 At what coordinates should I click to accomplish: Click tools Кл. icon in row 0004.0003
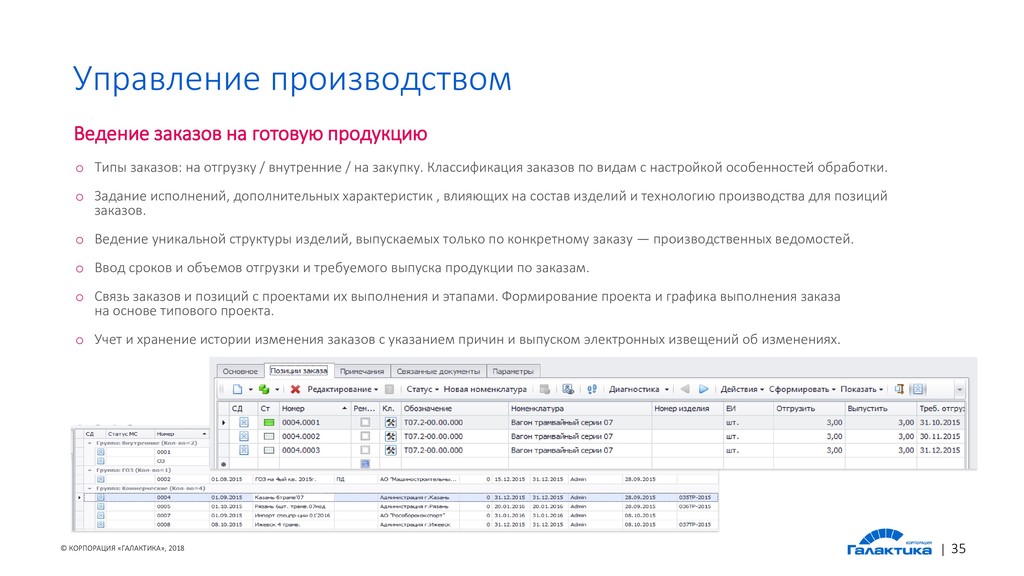tap(391, 450)
